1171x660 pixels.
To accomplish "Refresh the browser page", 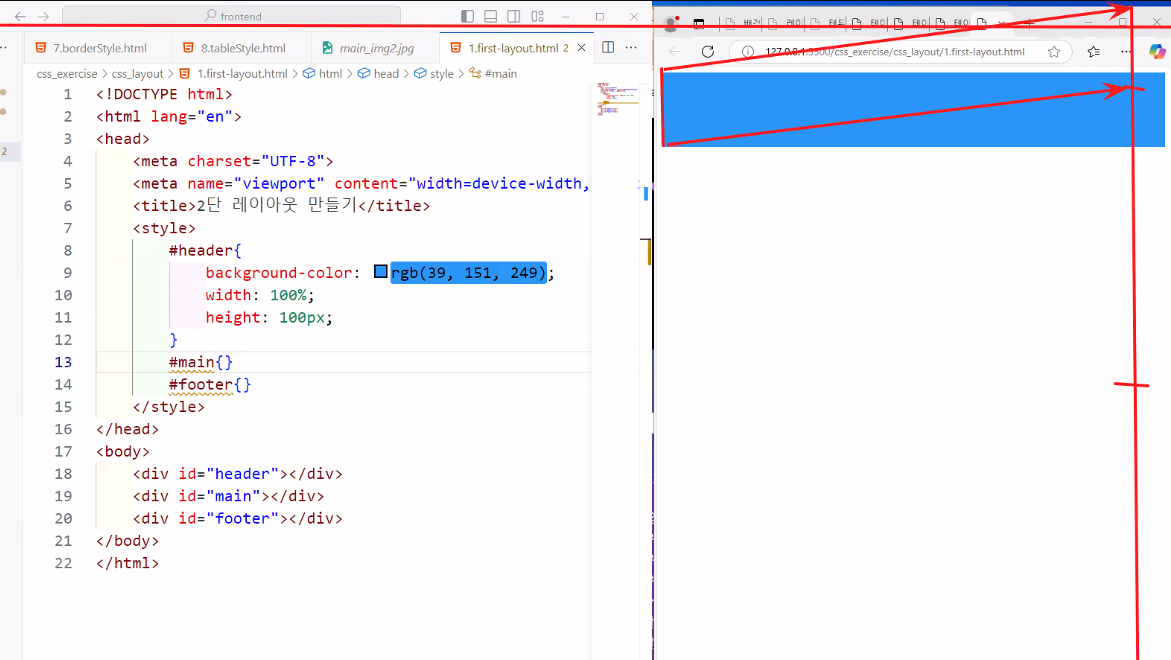I will [708, 52].
